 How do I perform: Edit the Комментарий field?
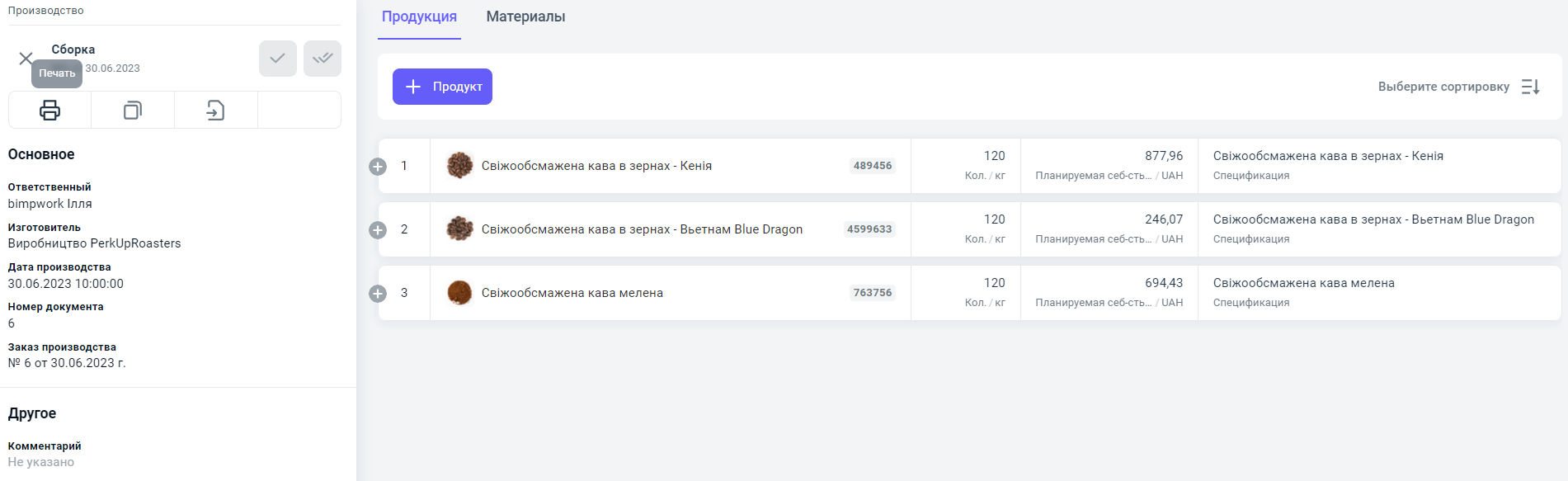pyautogui.click(x=41, y=462)
